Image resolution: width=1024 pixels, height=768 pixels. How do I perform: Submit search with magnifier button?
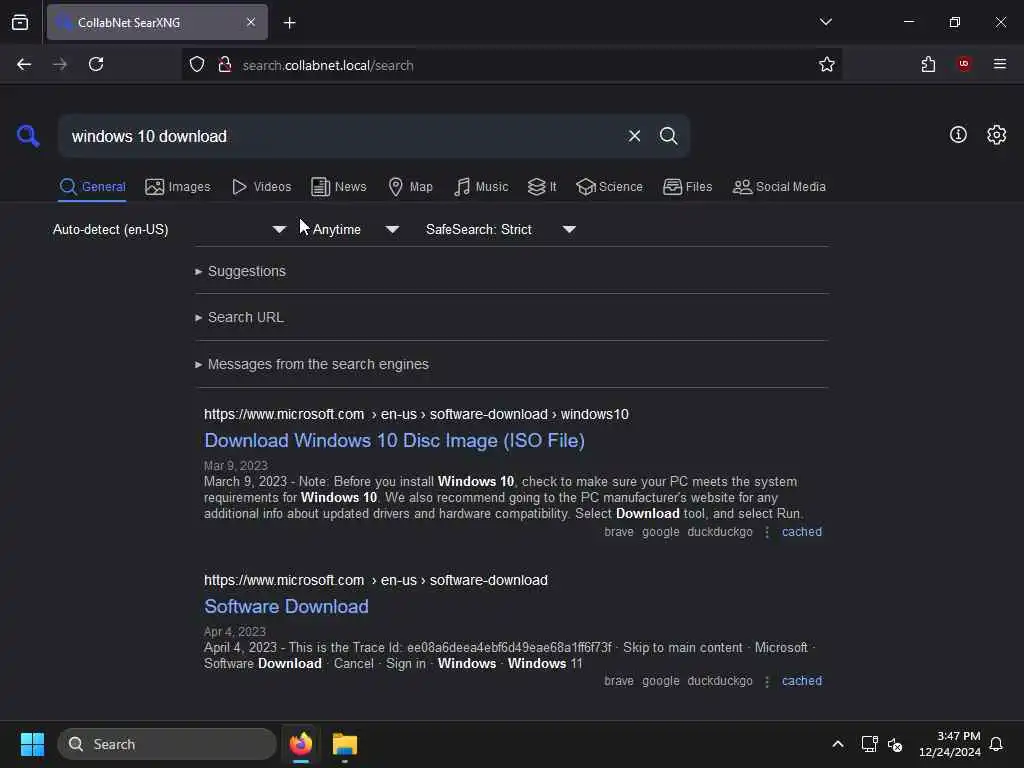click(668, 136)
